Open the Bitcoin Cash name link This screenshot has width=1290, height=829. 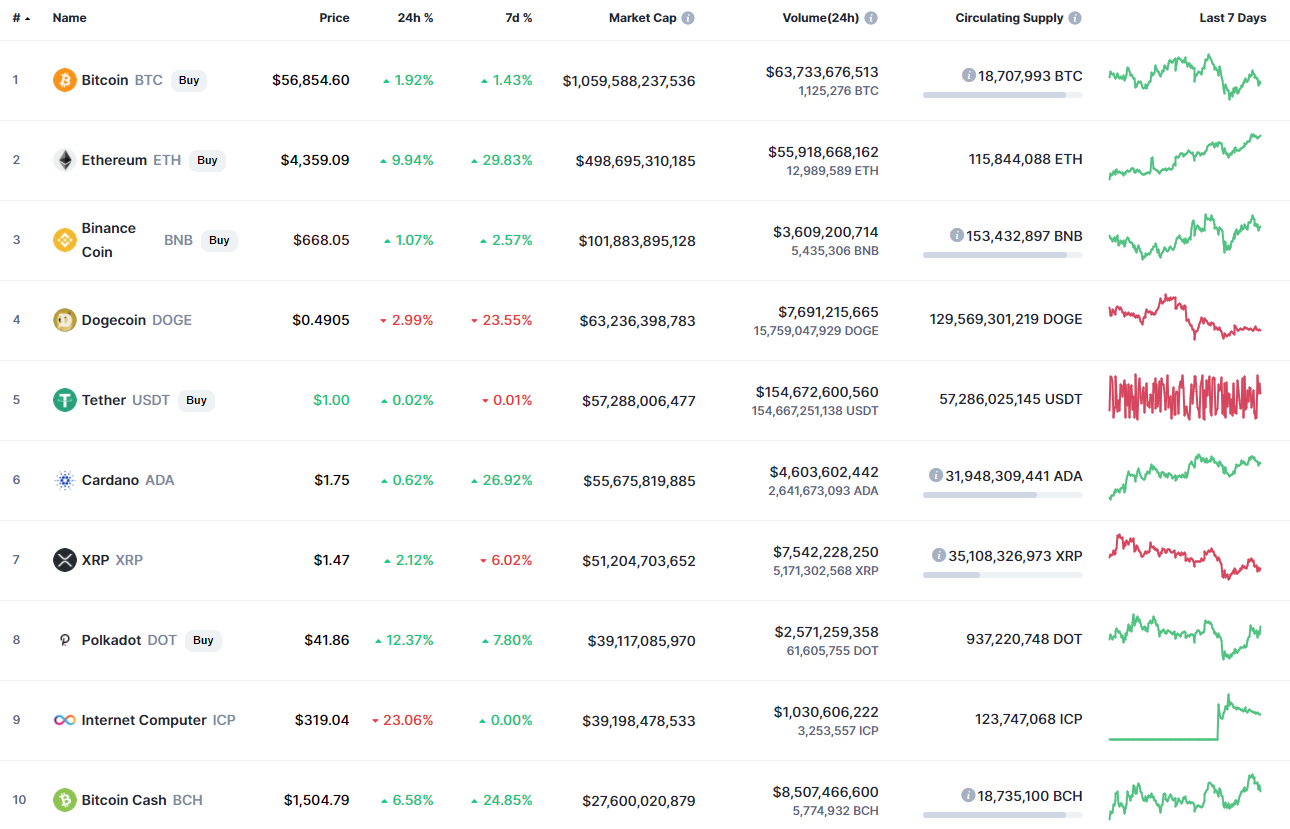(125, 800)
